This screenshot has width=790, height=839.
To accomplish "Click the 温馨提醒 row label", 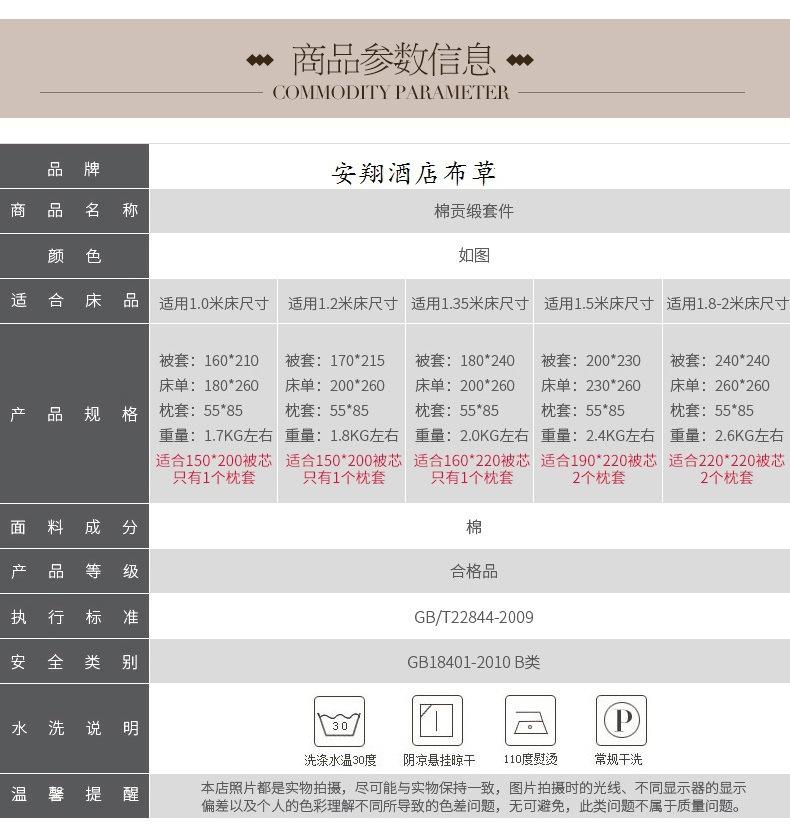I will (74, 795).
